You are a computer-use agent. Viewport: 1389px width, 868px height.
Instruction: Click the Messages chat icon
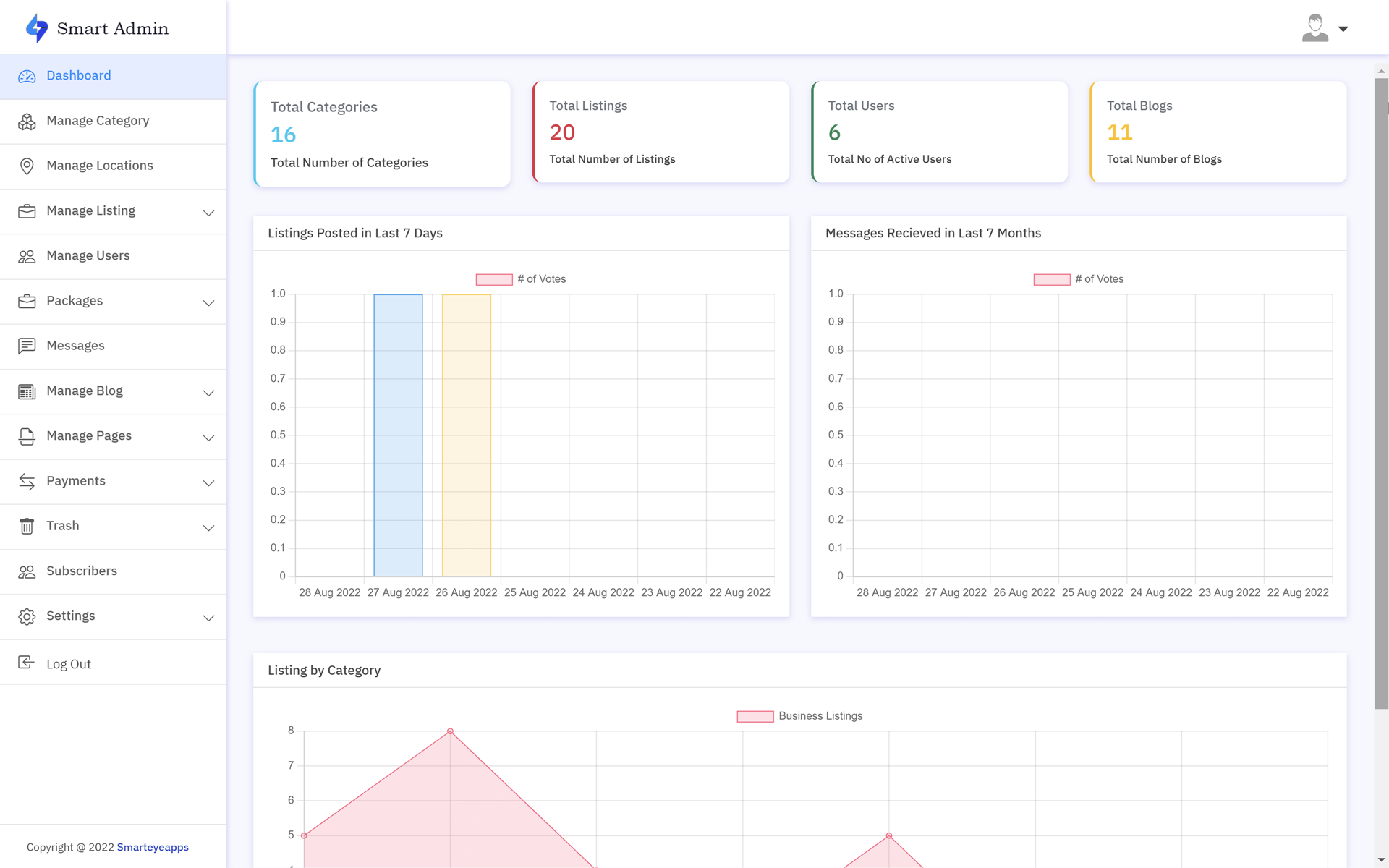(27, 346)
